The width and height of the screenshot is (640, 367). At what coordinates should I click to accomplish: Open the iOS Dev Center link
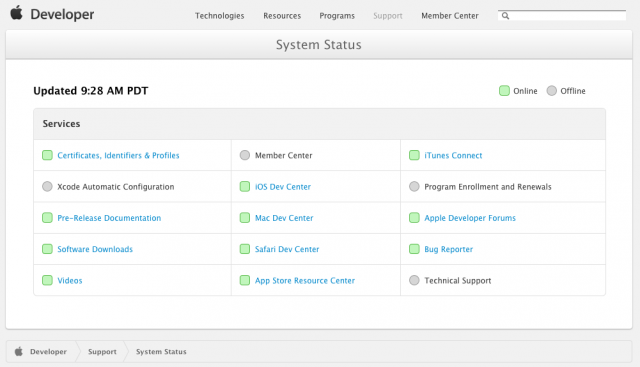283,187
